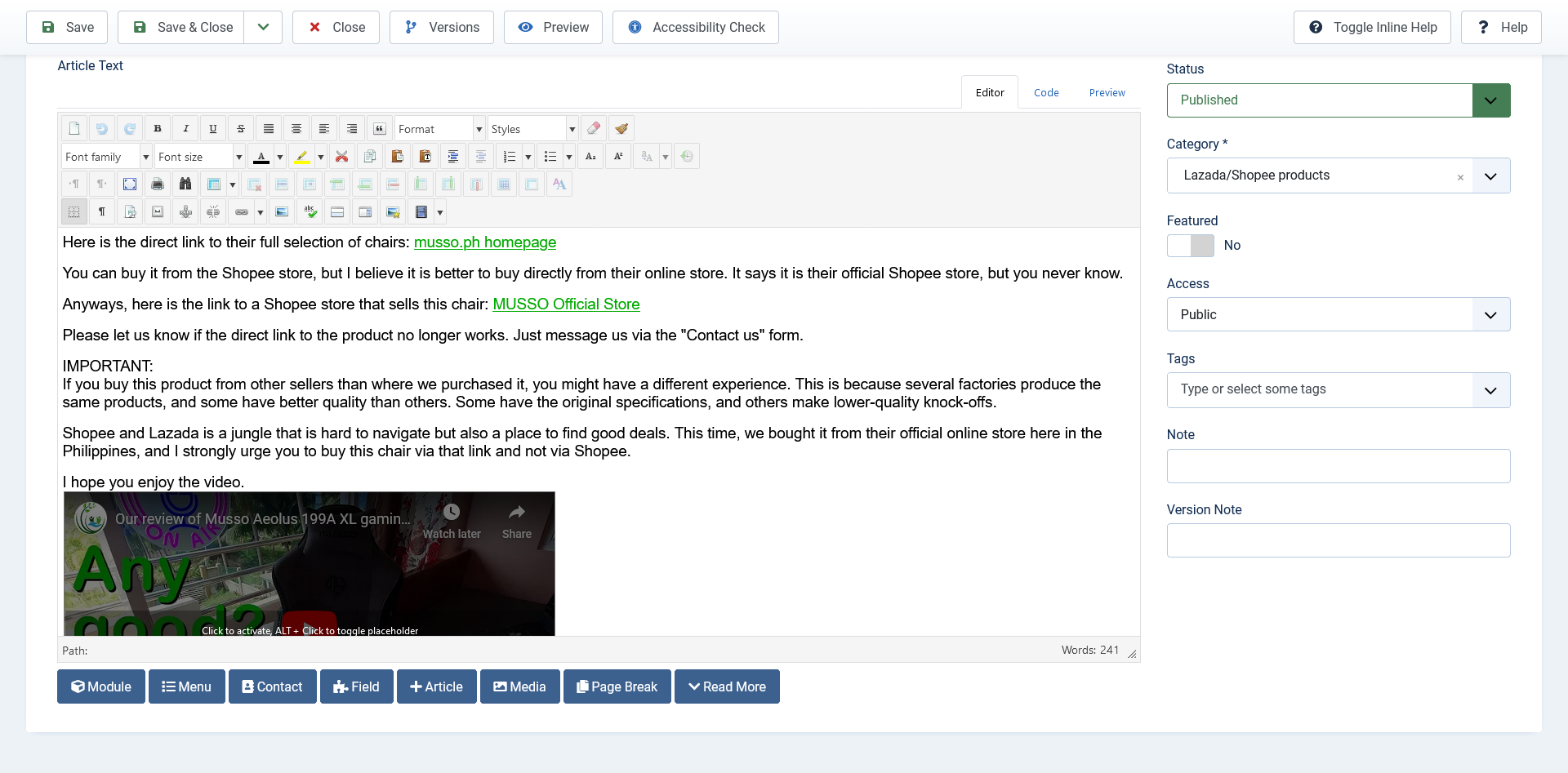Pick the text color swatch
The height and width of the screenshot is (773, 1568).
(x=261, y=157)
